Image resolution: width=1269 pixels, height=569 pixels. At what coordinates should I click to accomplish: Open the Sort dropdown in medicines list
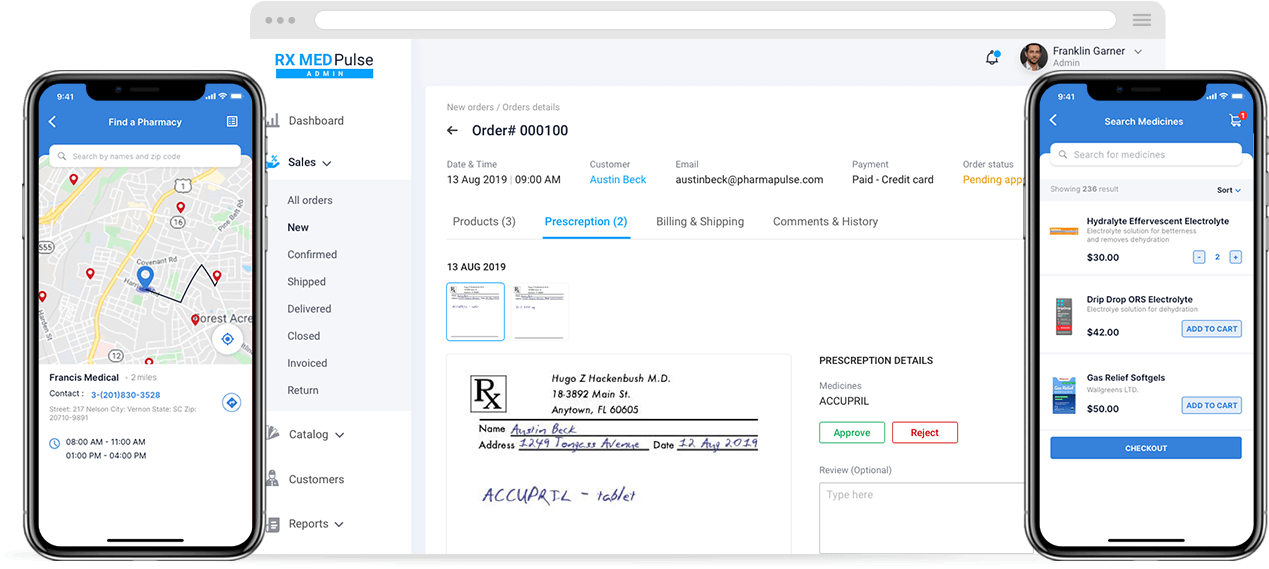click(1228, 190)
